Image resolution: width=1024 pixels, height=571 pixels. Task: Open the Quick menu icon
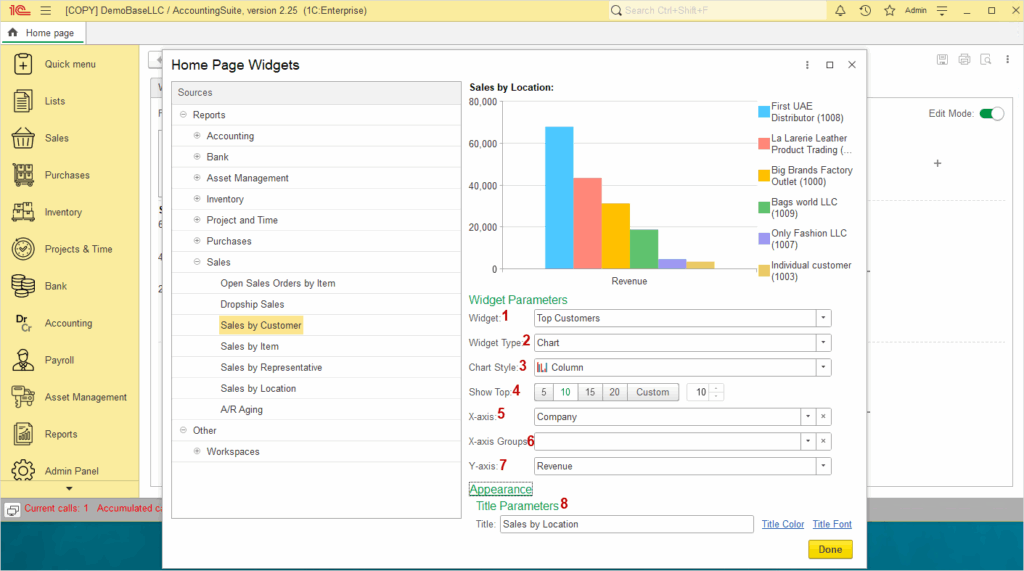(23, 64)
